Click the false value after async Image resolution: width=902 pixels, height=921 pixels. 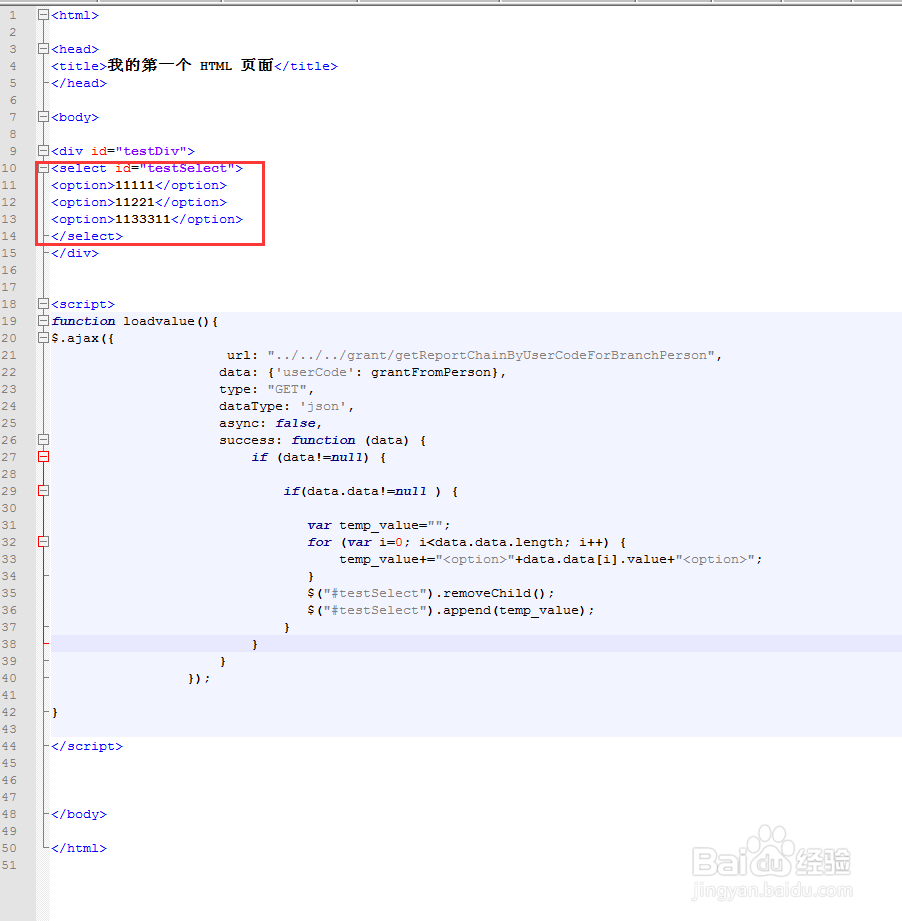[x=295, y=423]
